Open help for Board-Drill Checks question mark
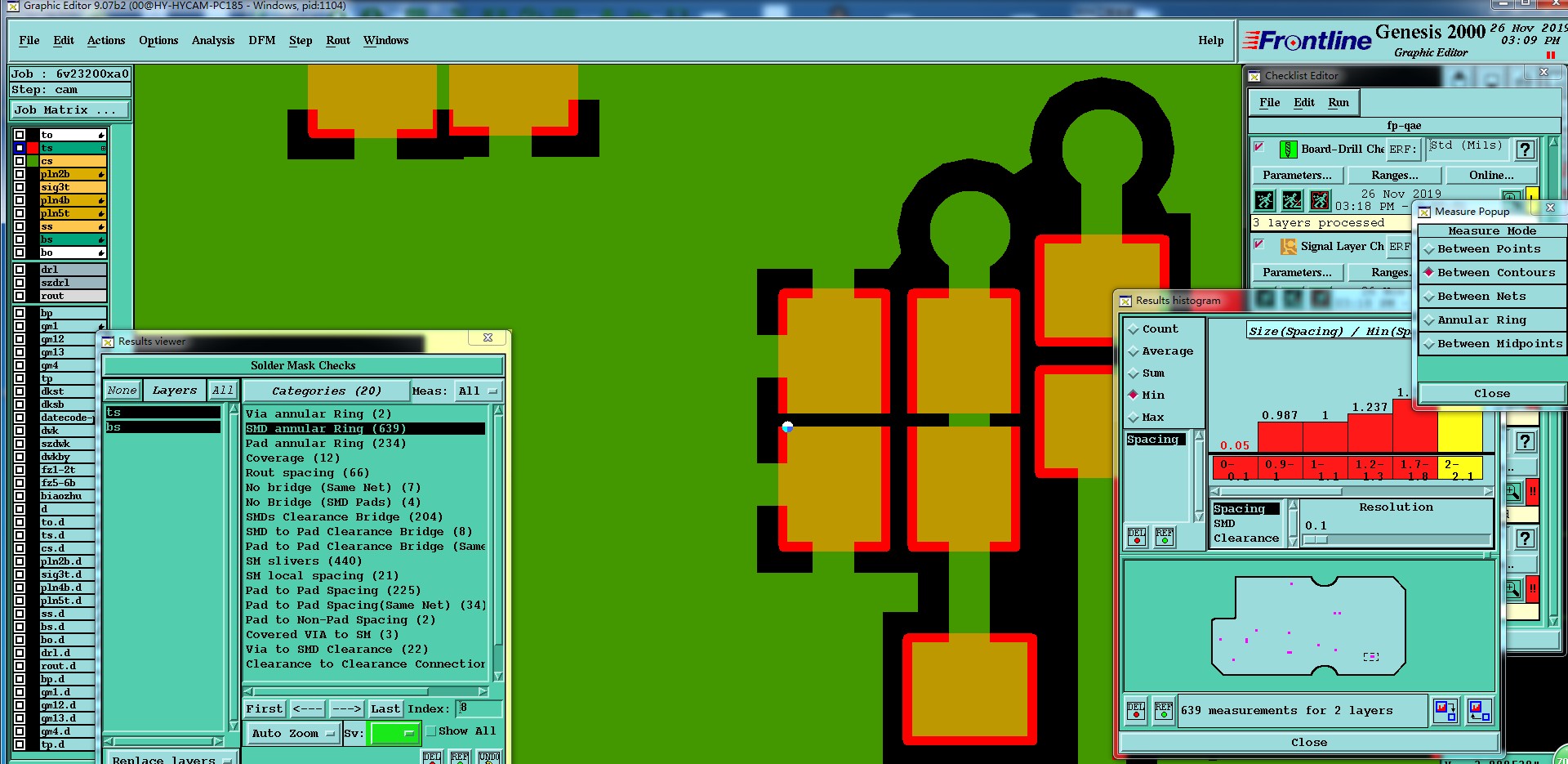The image size is (1568, 764). 1525,150
